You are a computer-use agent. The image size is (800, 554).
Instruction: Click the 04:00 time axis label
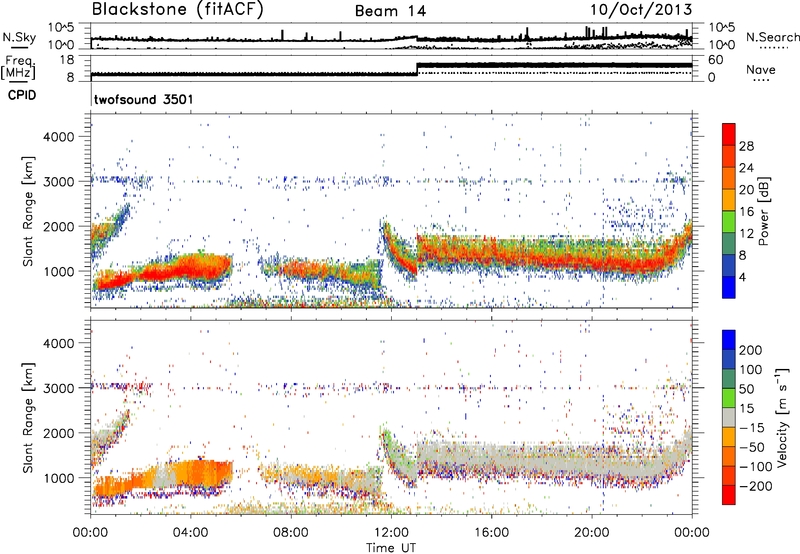pos(191,533)
